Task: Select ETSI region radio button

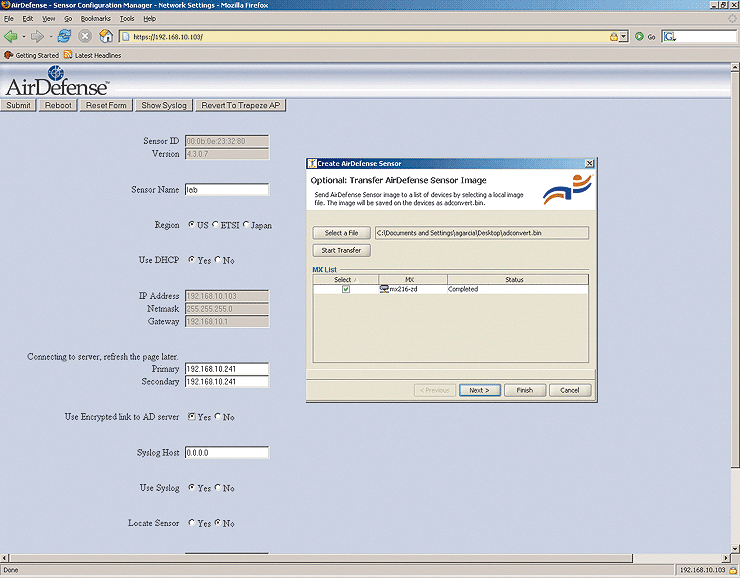Action: pyautogui.click(x=215, y=225)
